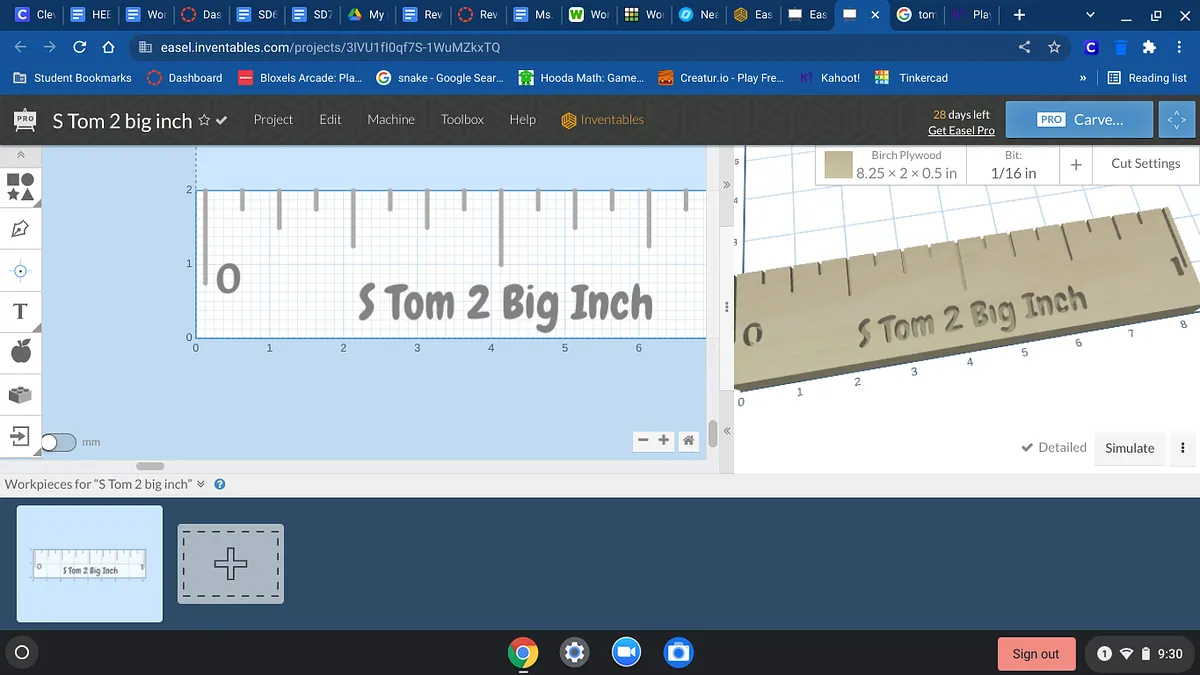This screenshot has height=675, width=1200.
Task: Open the Bit 1/16 in selector
Action: [x=1013, y=165]
